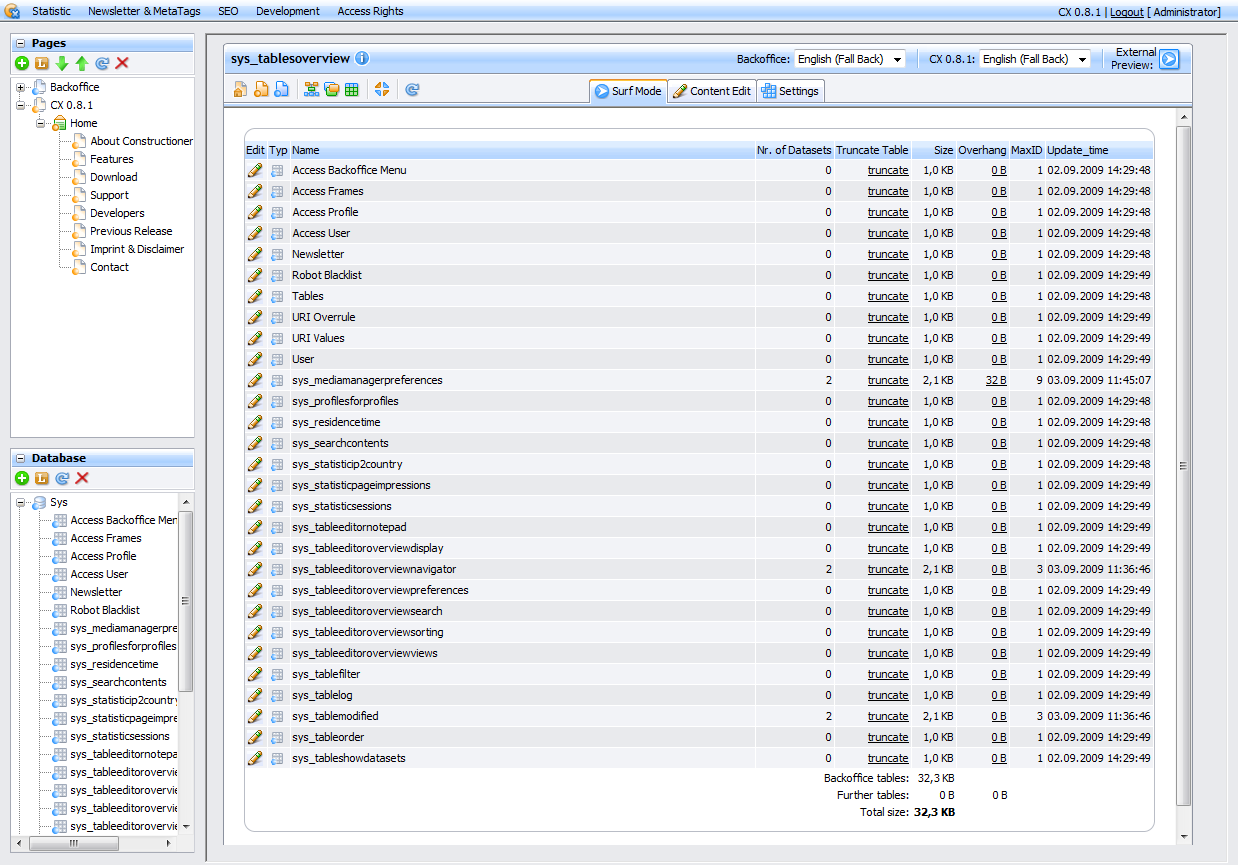The width and height of the screenshot is (1238, 865).
Task: Click the red delete icon in Database panel
Action: click(82, 478)
